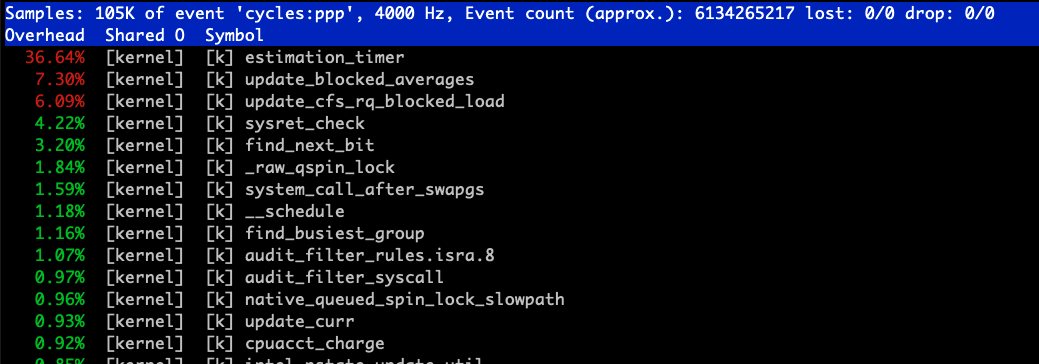Click the [k] marker beside sysret_check

(x=219, y=123)
